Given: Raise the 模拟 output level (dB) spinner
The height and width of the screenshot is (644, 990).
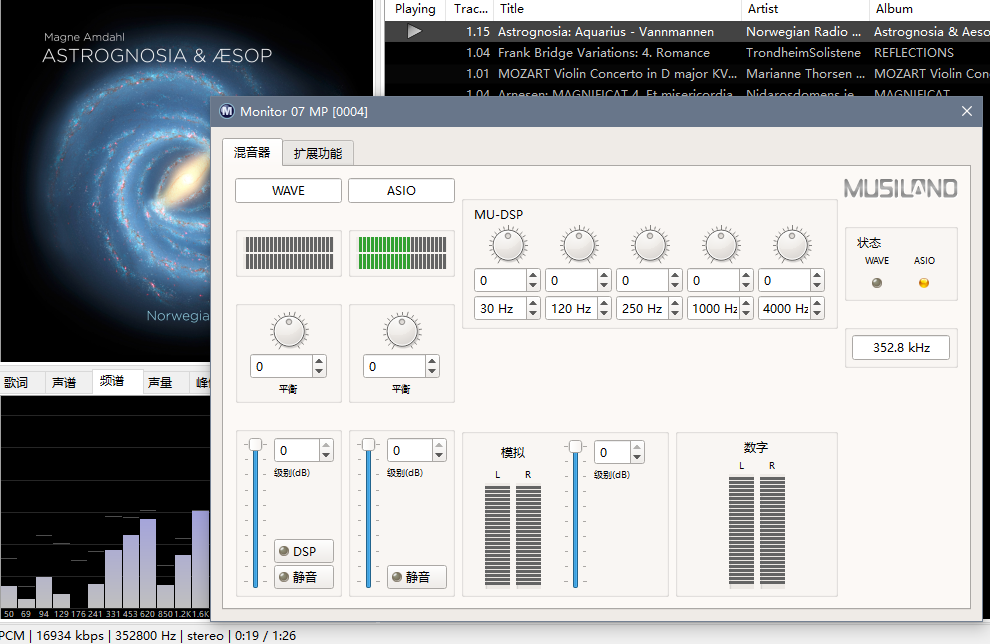Looking at the screenshot, I should pyautogui.click(x=637, y=447).
